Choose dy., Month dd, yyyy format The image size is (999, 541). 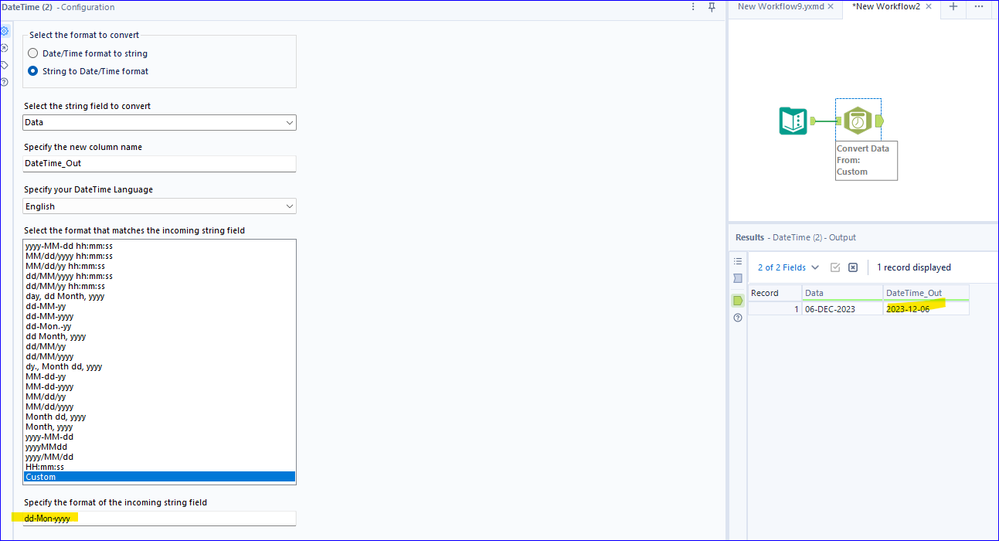click(x=159, y=366)
